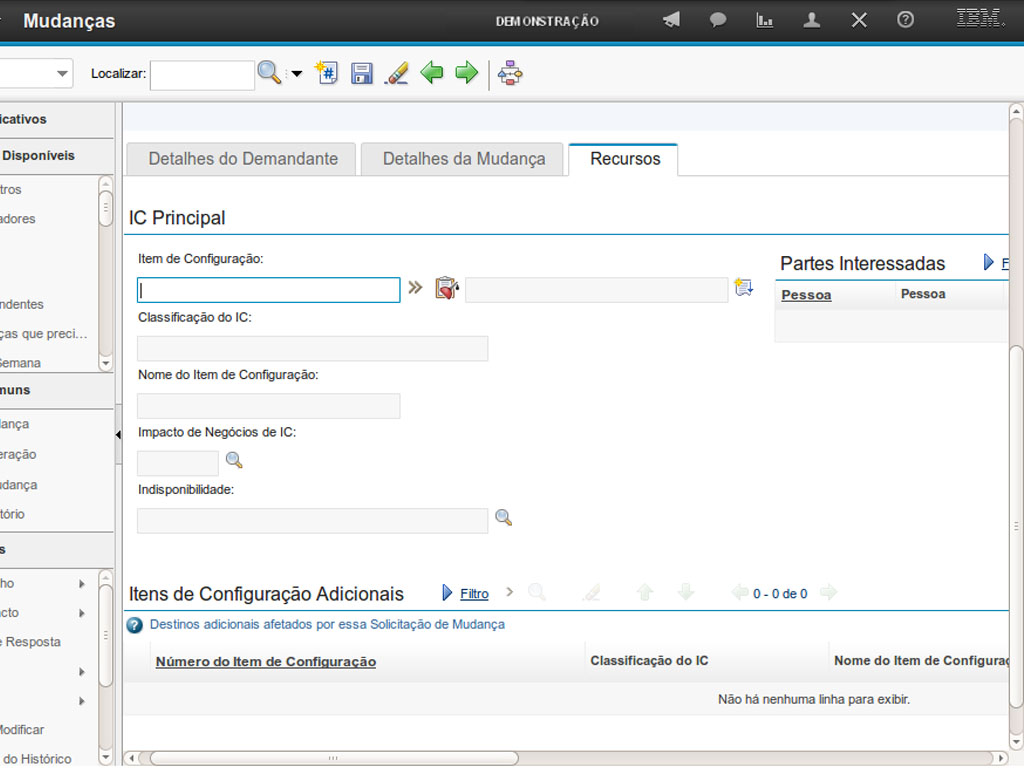Go to previous record with left green arrow
The height and width of the screenshot is (768, 1024).
[x=431, y=73]
